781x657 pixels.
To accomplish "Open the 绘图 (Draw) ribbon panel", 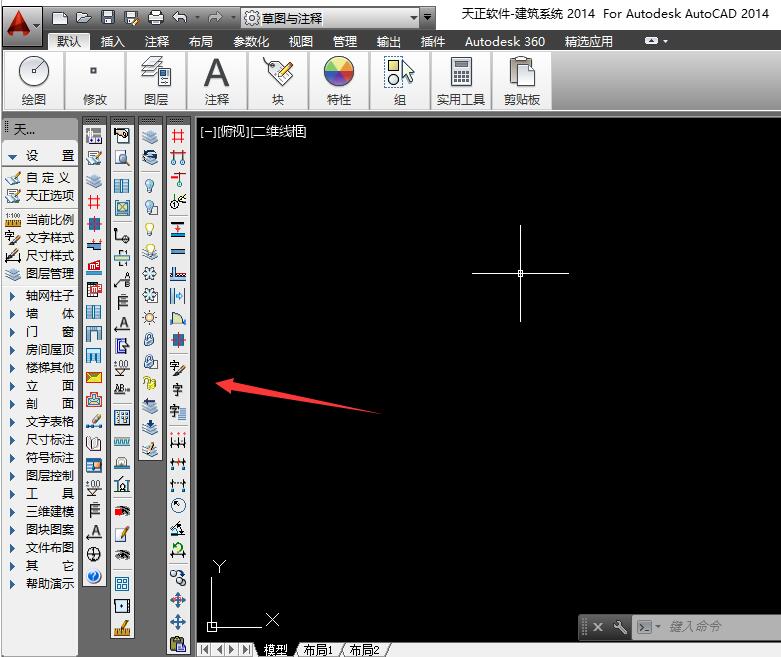I will [34, 81].
